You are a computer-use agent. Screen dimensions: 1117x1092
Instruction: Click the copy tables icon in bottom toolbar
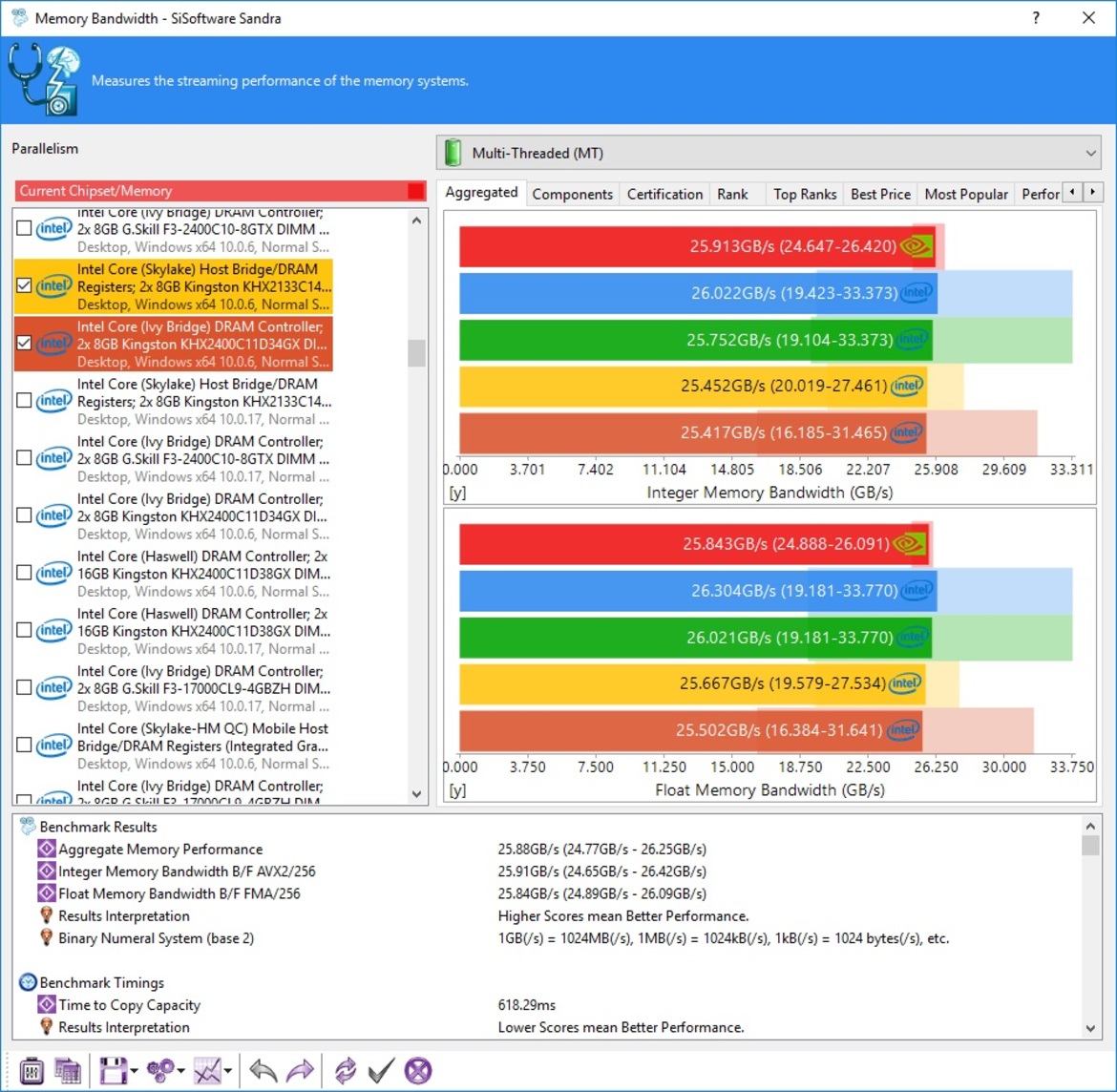click(x=68, y=1071)
